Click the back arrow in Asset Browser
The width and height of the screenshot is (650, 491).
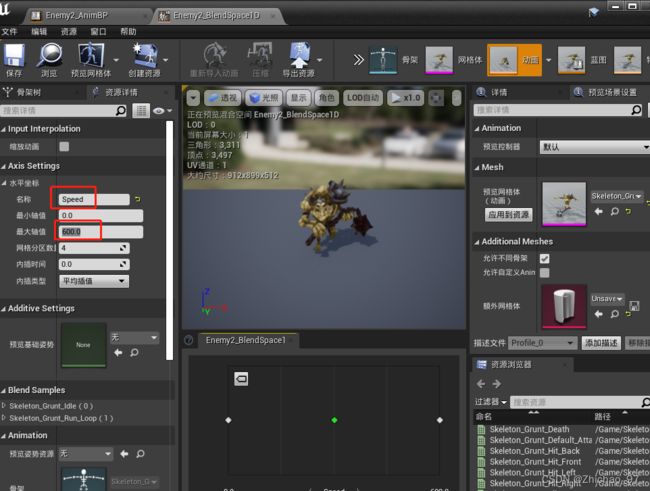tap(481, 384)
